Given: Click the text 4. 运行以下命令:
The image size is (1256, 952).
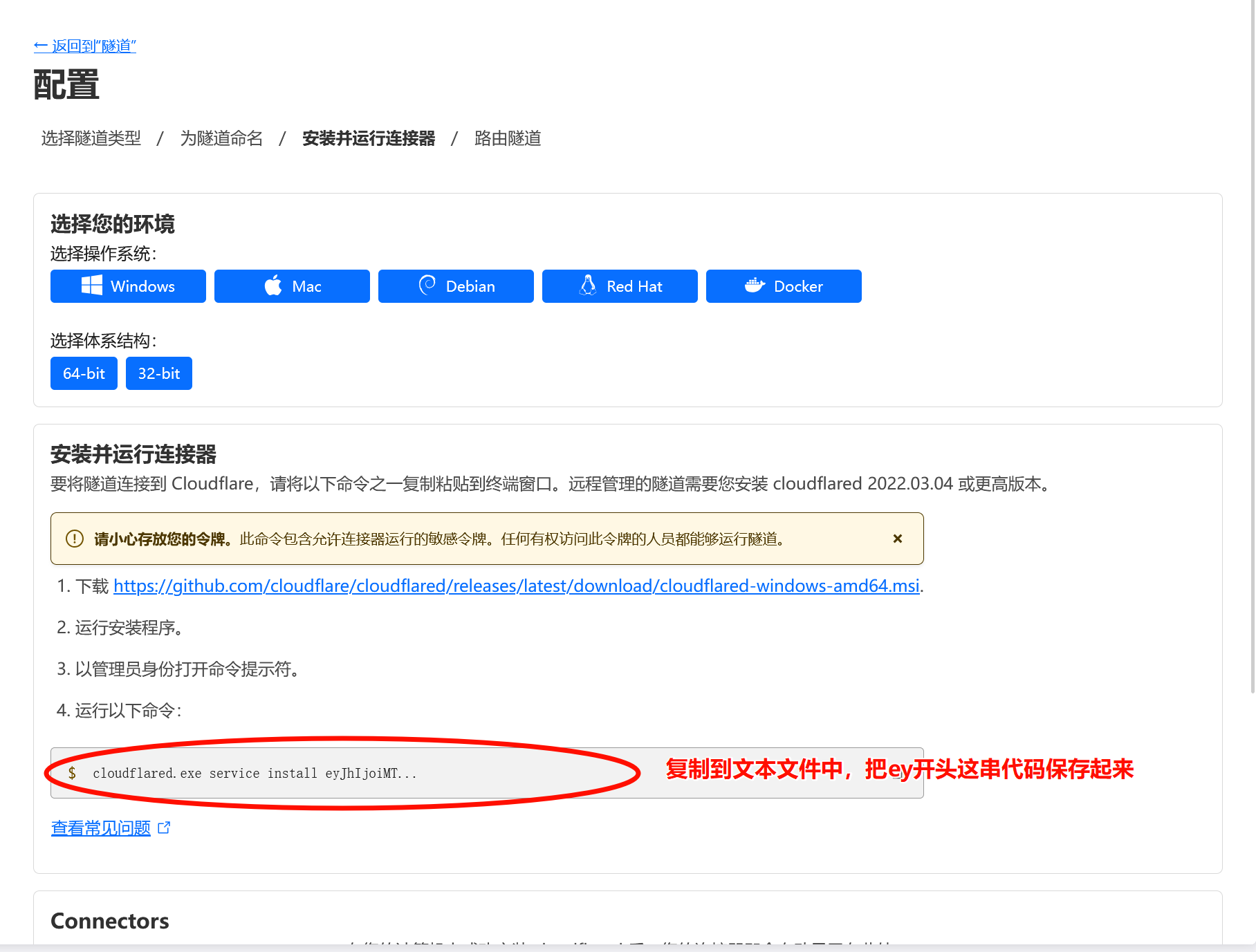Looking at the screenshot, I should point(119,711).
